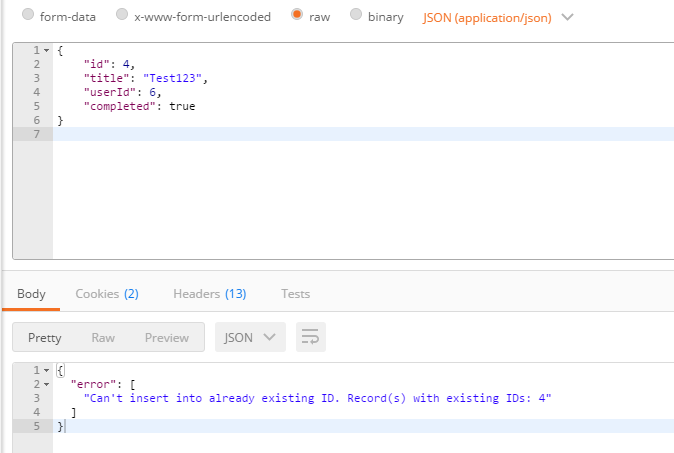Select the form-data radio button
The width and height of the screenshot is (674, 453).
[28, 15]
